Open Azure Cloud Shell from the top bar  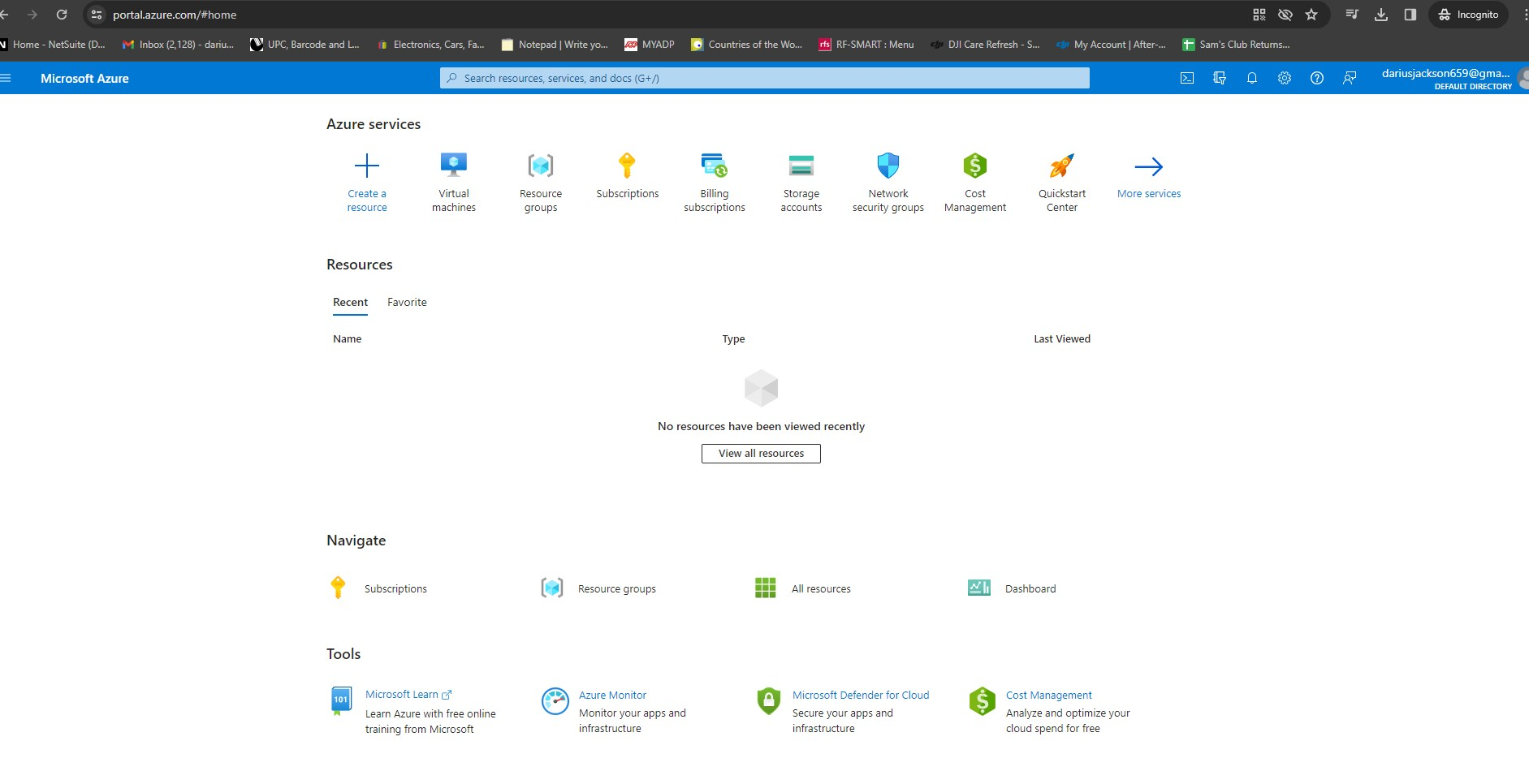[1188, 78]
